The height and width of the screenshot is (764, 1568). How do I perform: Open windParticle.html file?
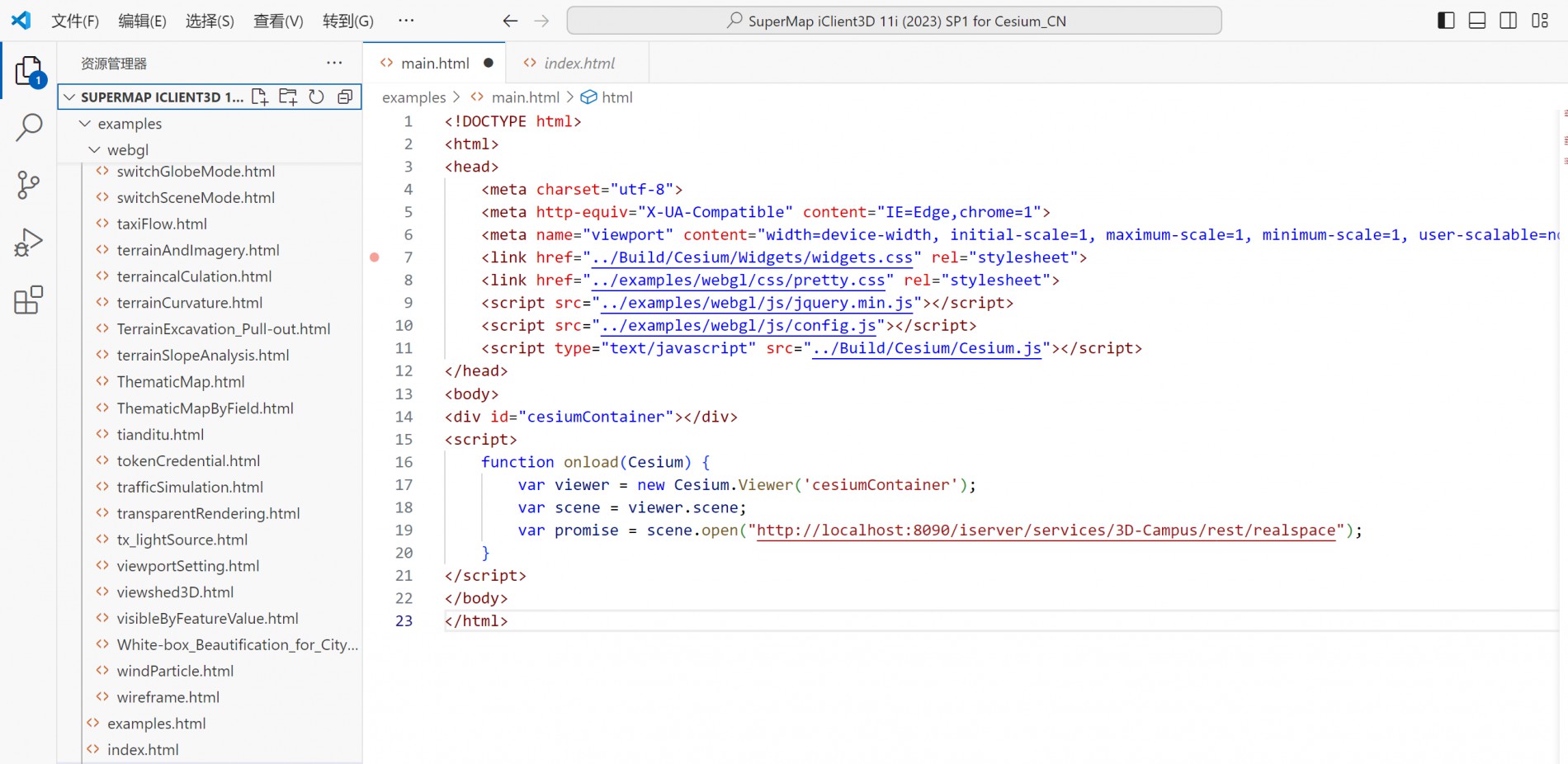tap(175, 672)
